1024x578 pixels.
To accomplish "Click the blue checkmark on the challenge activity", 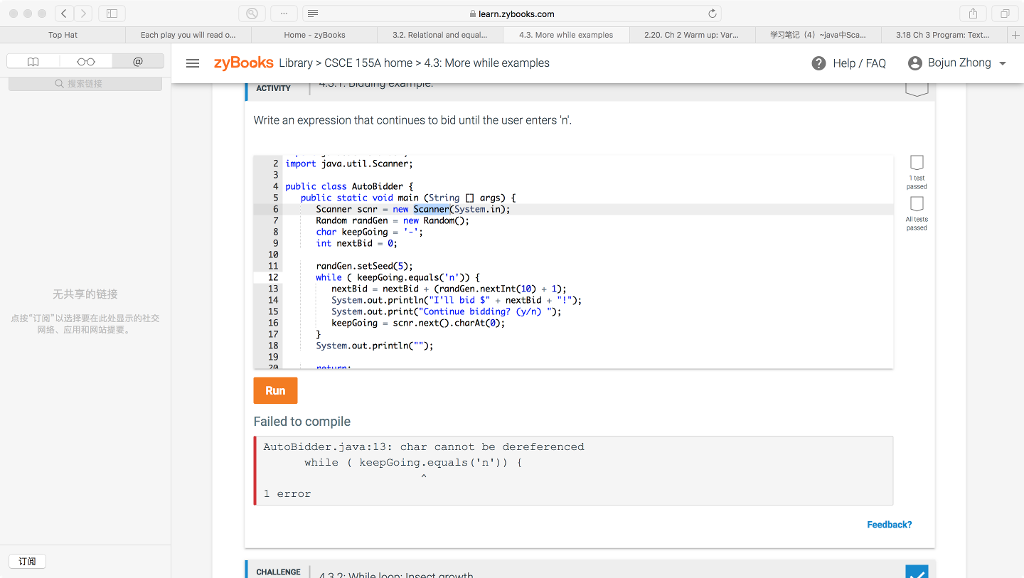I will pyautogui.click(x=916, y=572).
